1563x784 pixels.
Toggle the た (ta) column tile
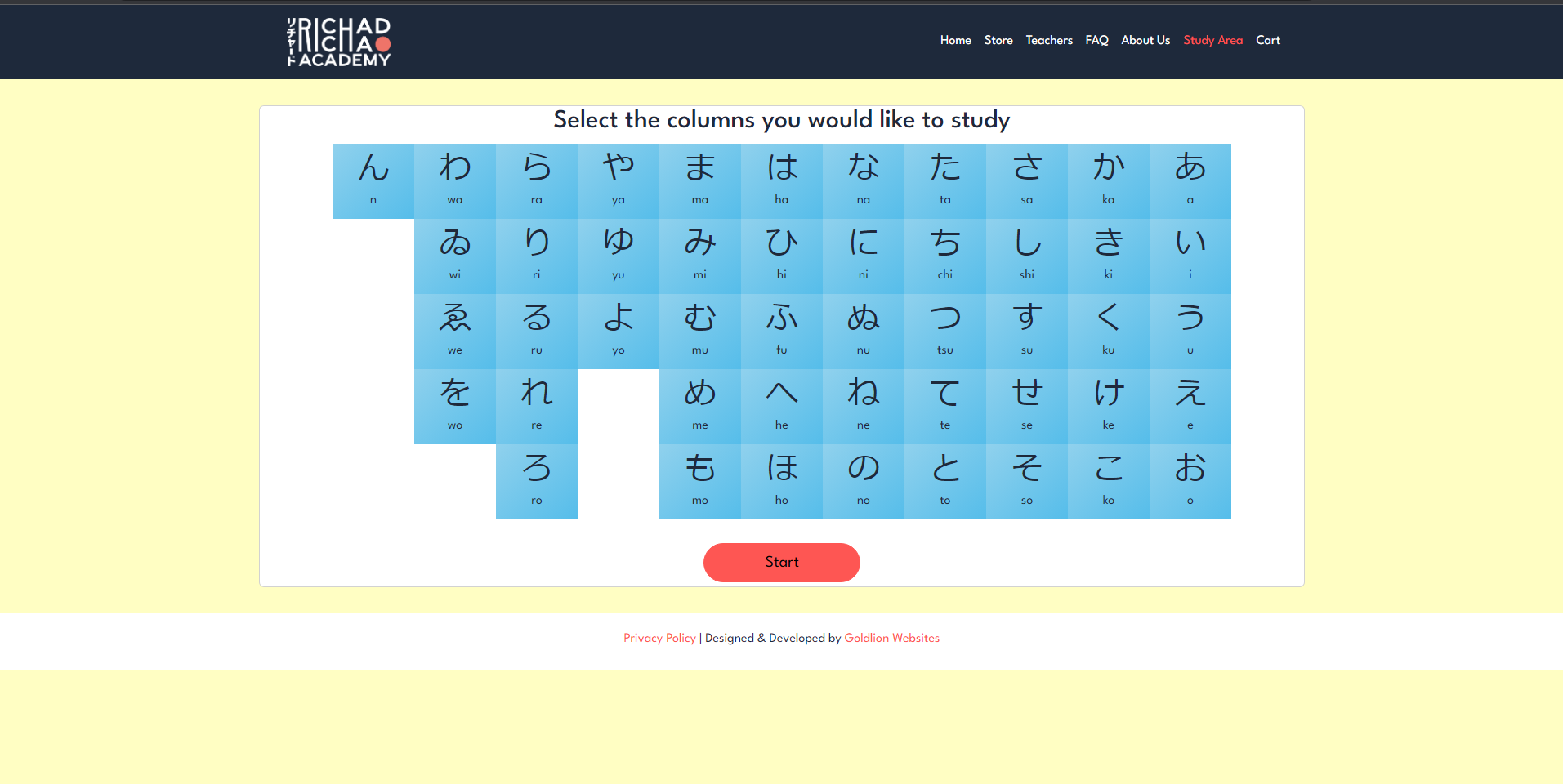tap(944, 180)
